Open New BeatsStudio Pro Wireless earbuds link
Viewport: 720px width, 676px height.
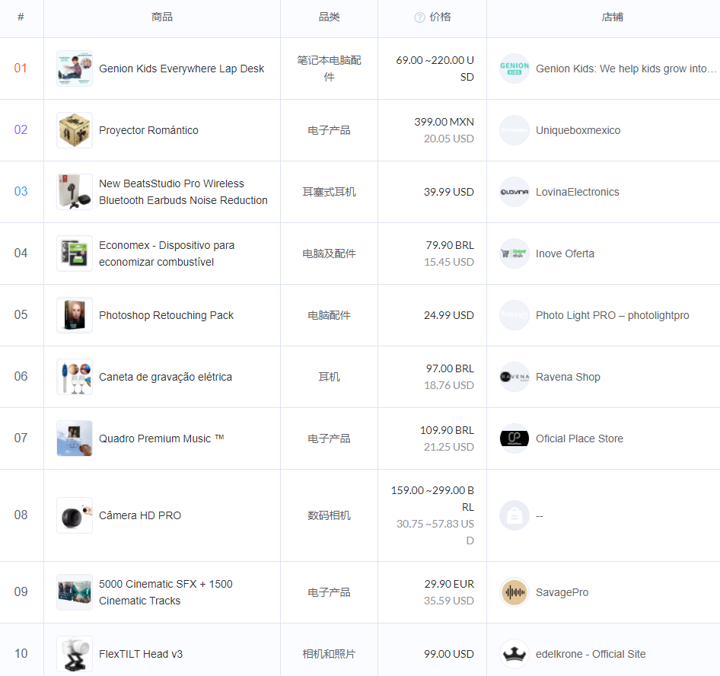183,192
